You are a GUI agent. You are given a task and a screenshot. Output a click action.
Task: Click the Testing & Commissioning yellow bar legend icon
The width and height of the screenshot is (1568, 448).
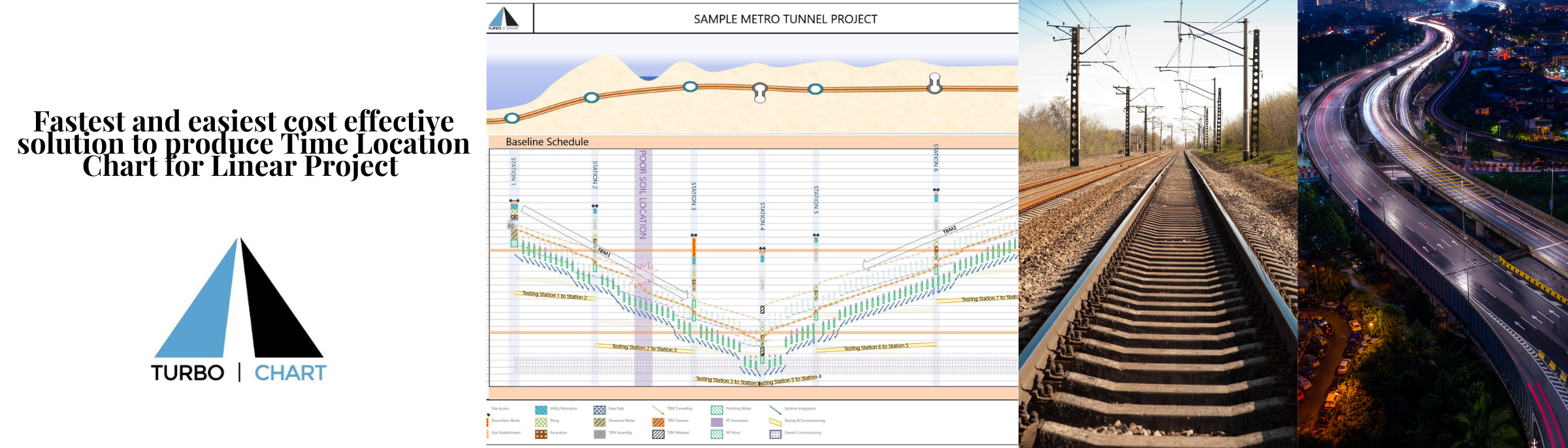click(776, 422)
